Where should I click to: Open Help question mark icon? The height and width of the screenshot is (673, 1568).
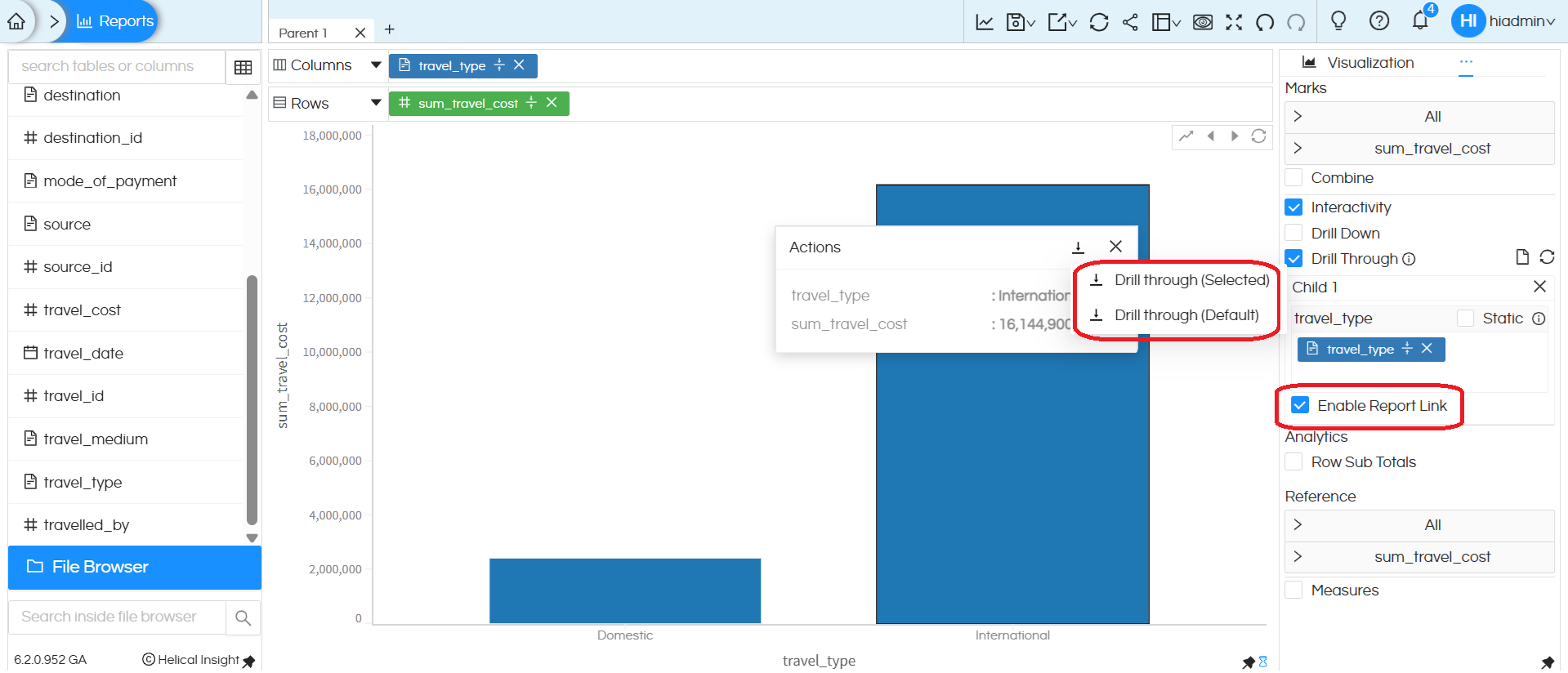1379,21
